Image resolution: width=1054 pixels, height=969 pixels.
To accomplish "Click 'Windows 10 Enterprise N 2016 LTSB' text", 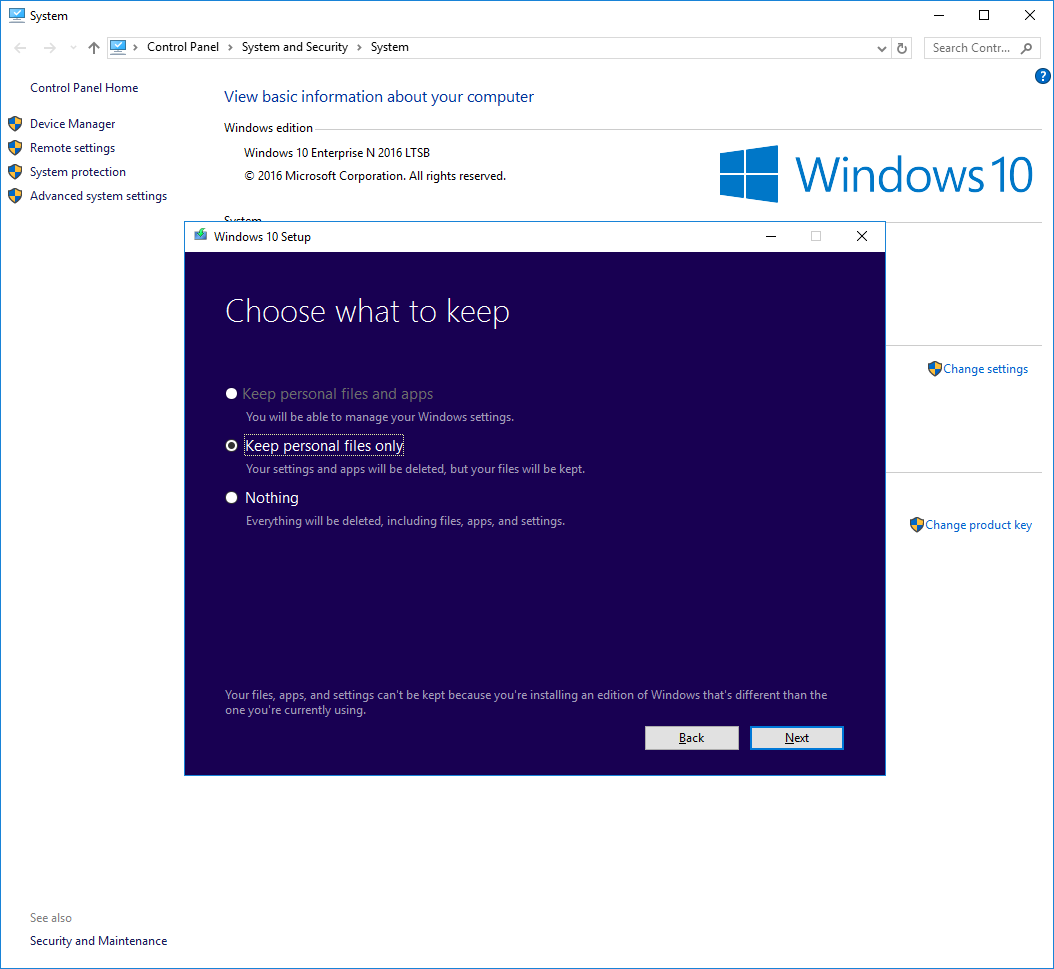I will tap(337, 153).
